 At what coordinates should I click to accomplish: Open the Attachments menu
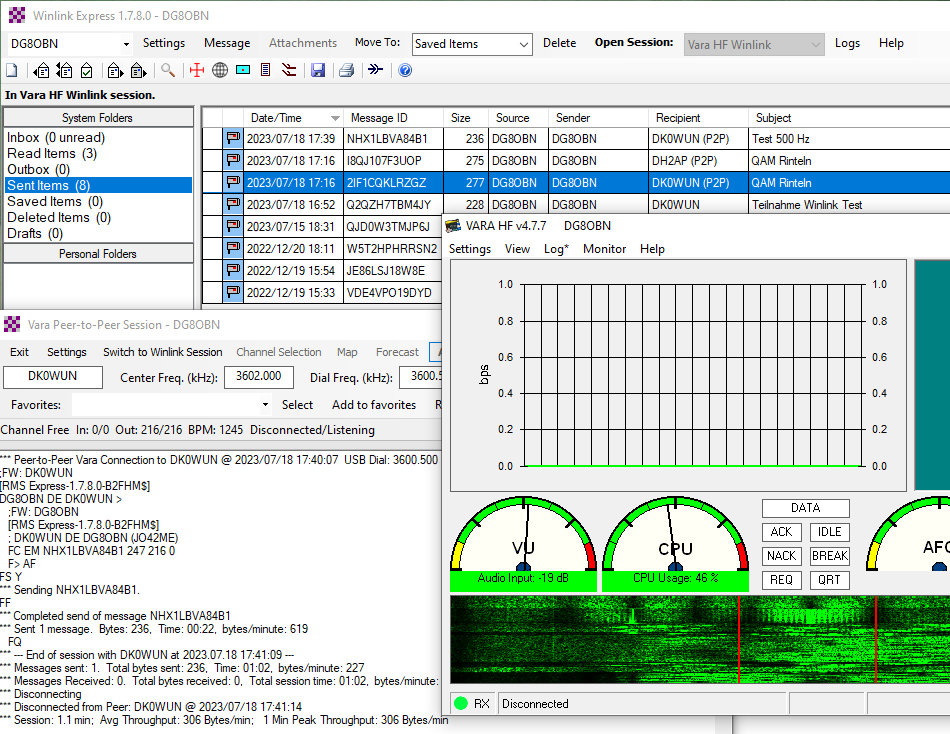(x=303, y=43)
